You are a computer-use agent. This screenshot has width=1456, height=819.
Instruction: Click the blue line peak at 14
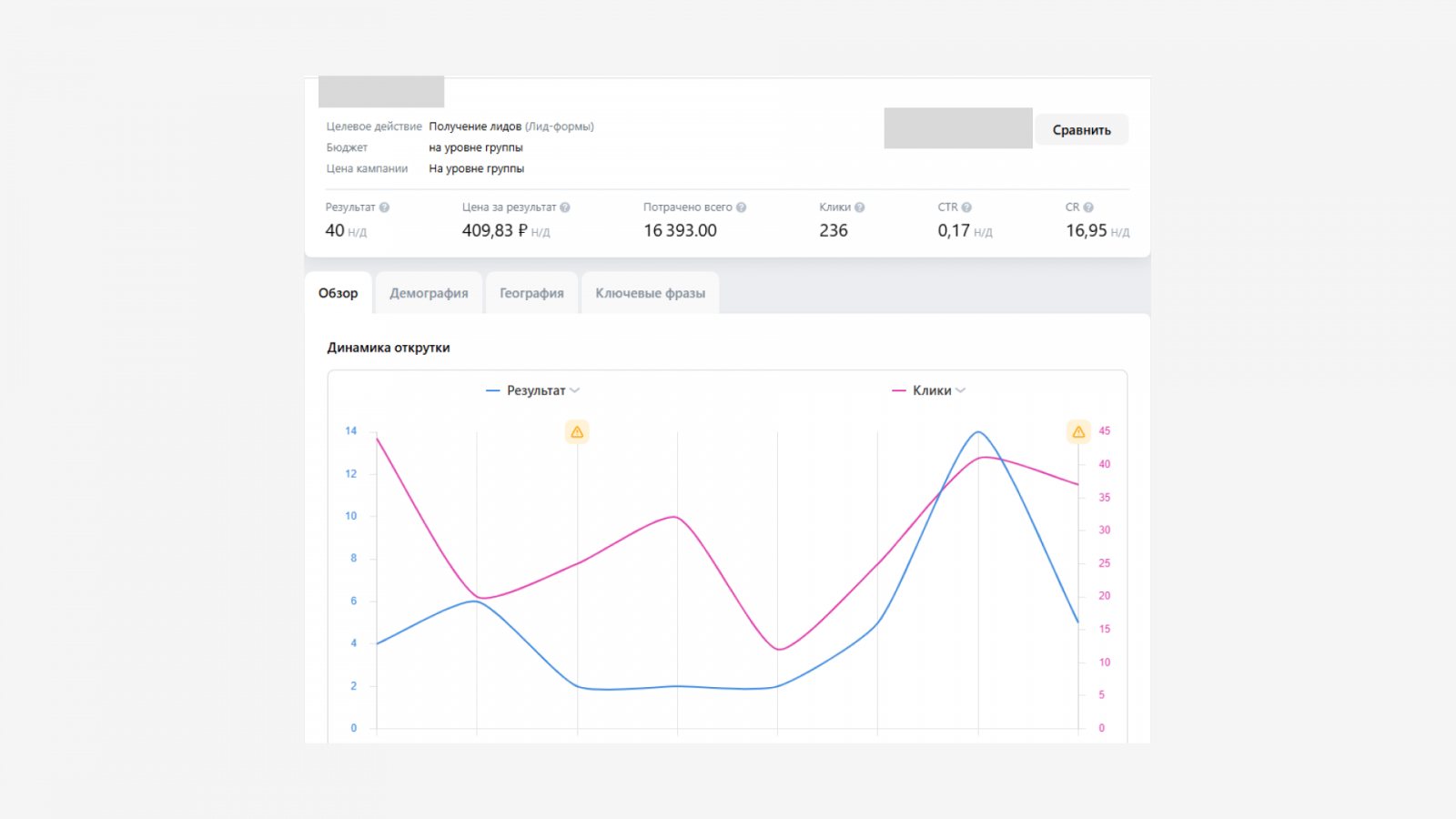pyautogui.click(x=978, y=432)
